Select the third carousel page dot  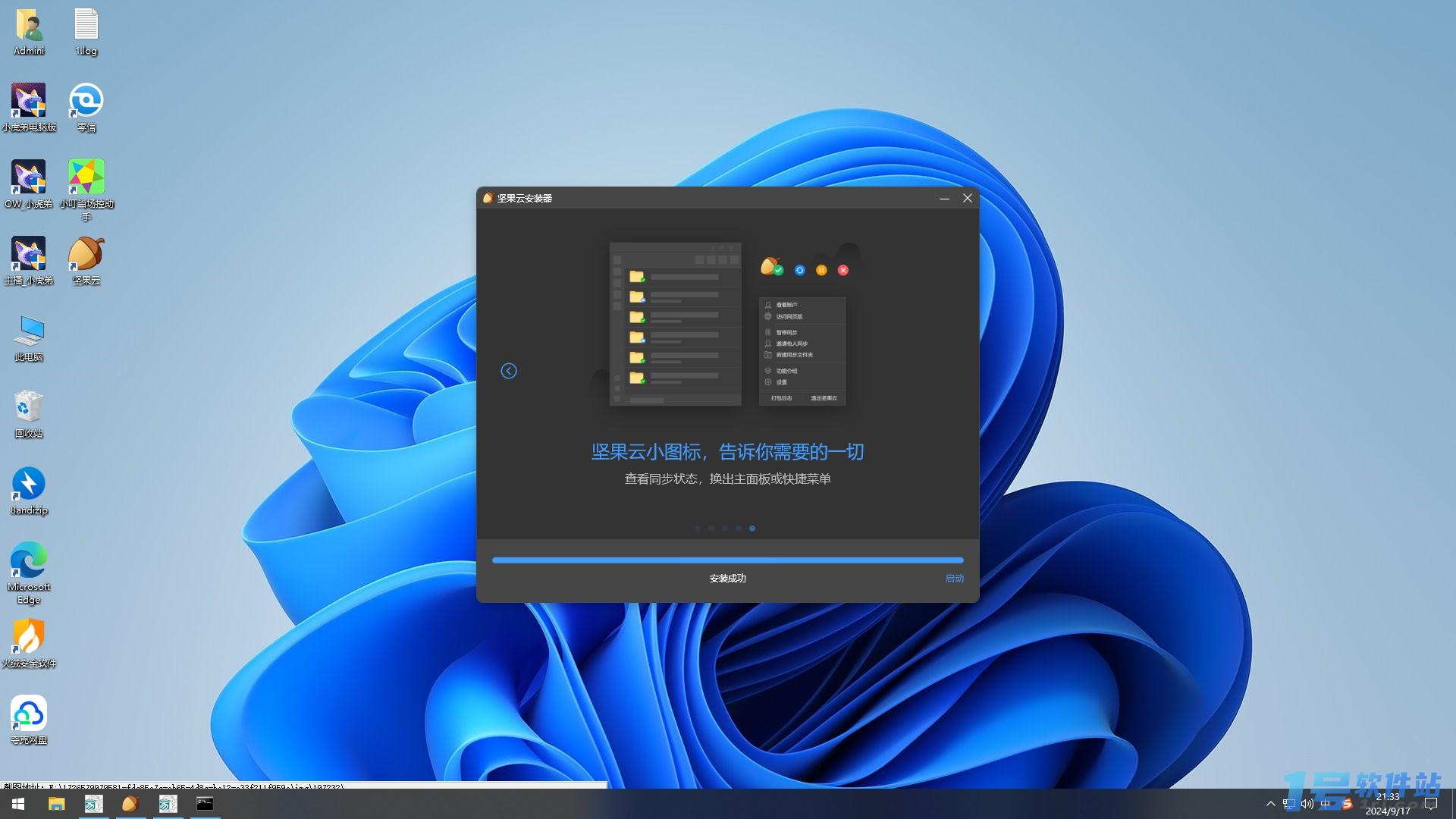point(725,529)
